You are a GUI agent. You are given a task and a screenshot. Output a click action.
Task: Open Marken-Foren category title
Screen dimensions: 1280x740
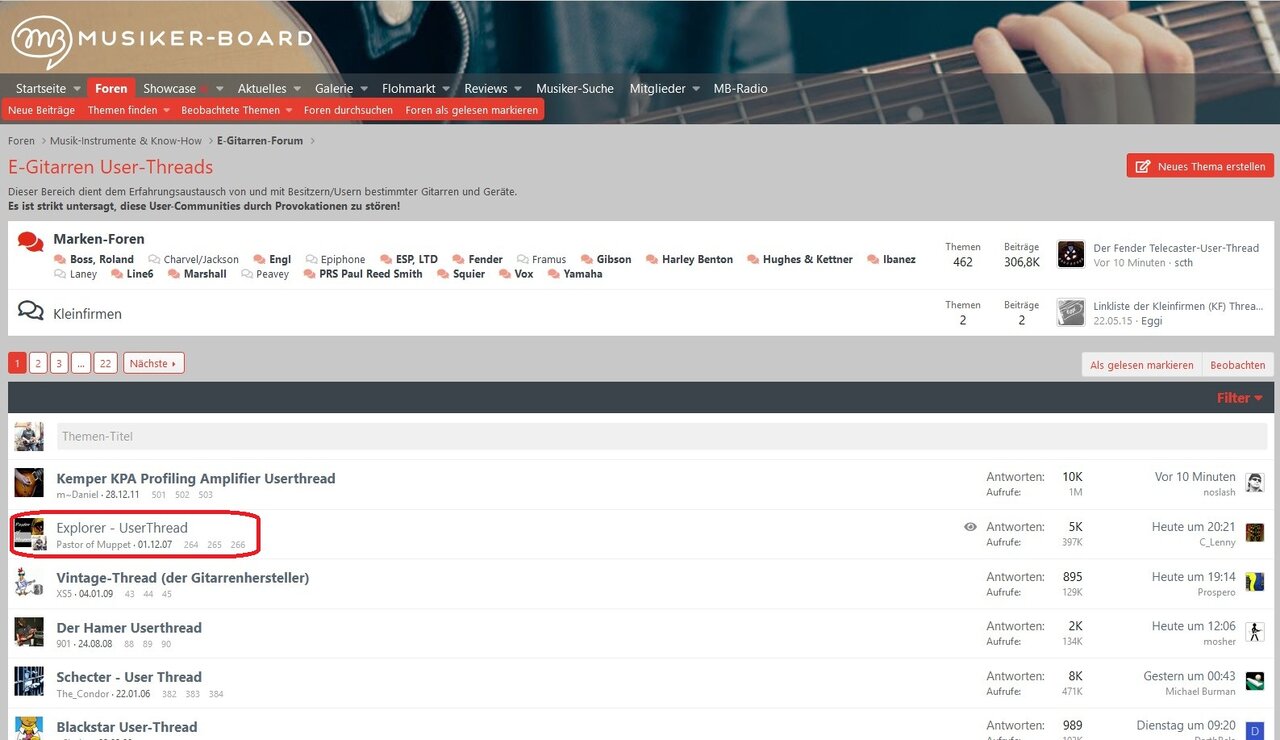click(99, 239)
